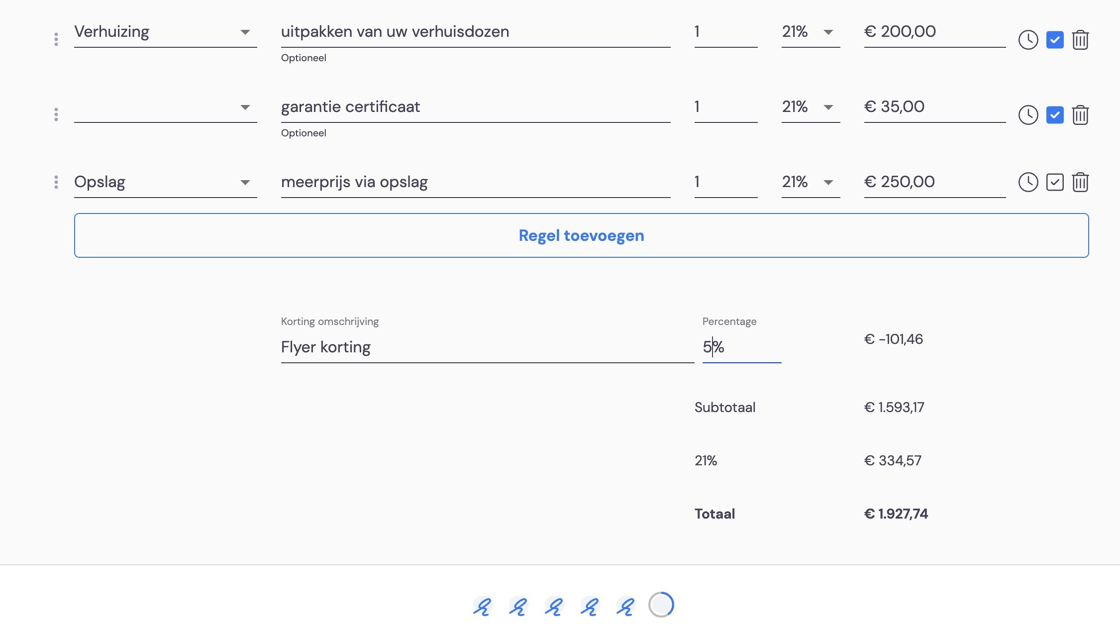Open the 21% VAT dropdown on the Opslag row
This screenshot has width=1120, height=638.
coord(810,182)
